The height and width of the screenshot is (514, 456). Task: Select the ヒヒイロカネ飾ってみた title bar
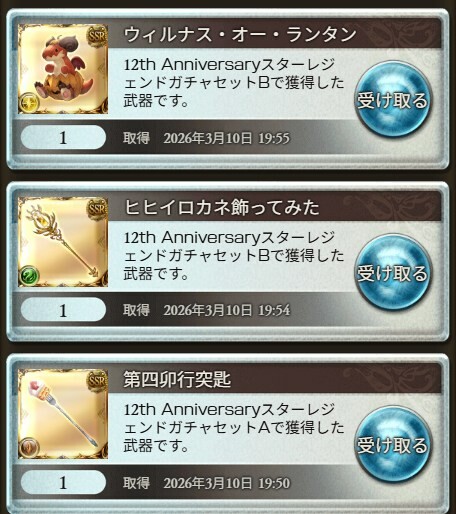pyautogui.click(x=275, y=207)
